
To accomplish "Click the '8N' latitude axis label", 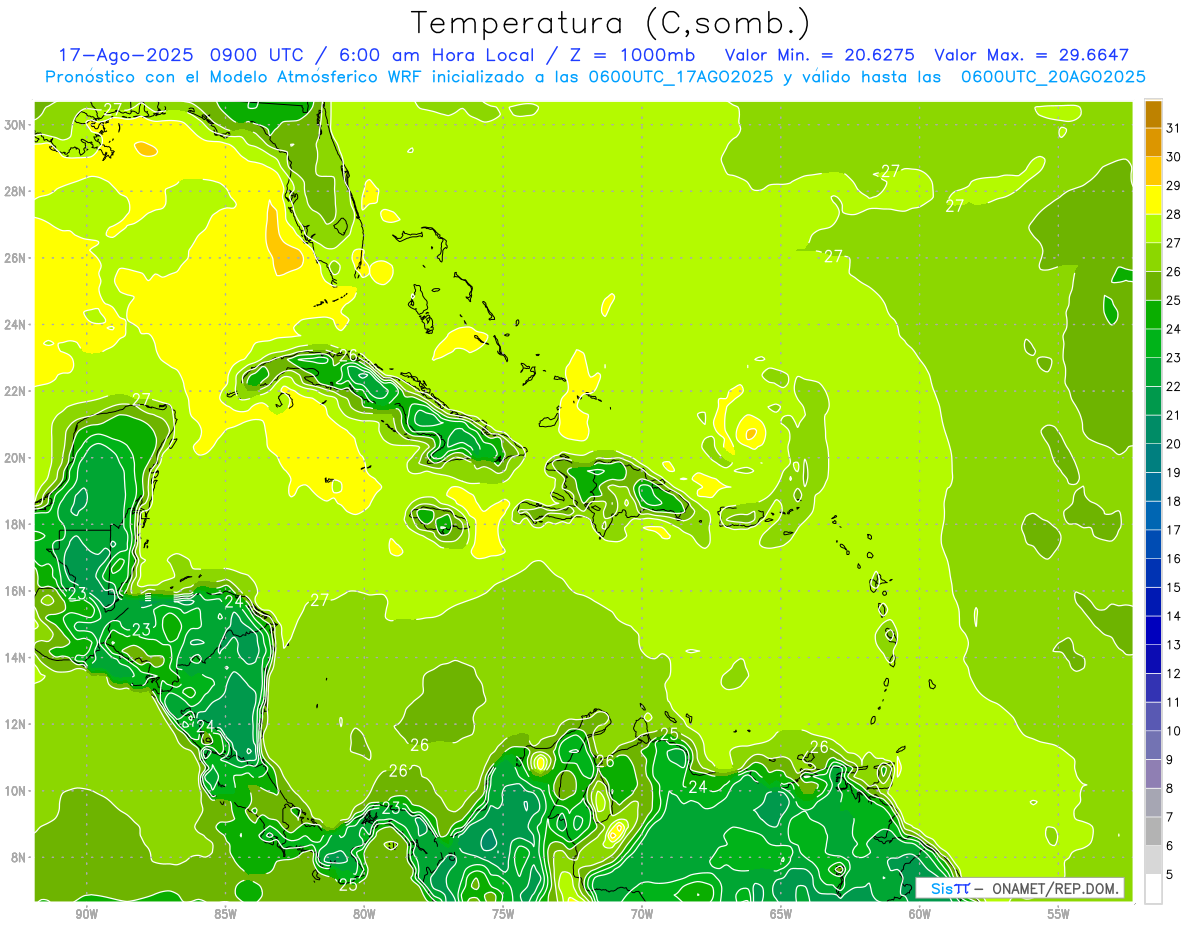I will point(20,857).
